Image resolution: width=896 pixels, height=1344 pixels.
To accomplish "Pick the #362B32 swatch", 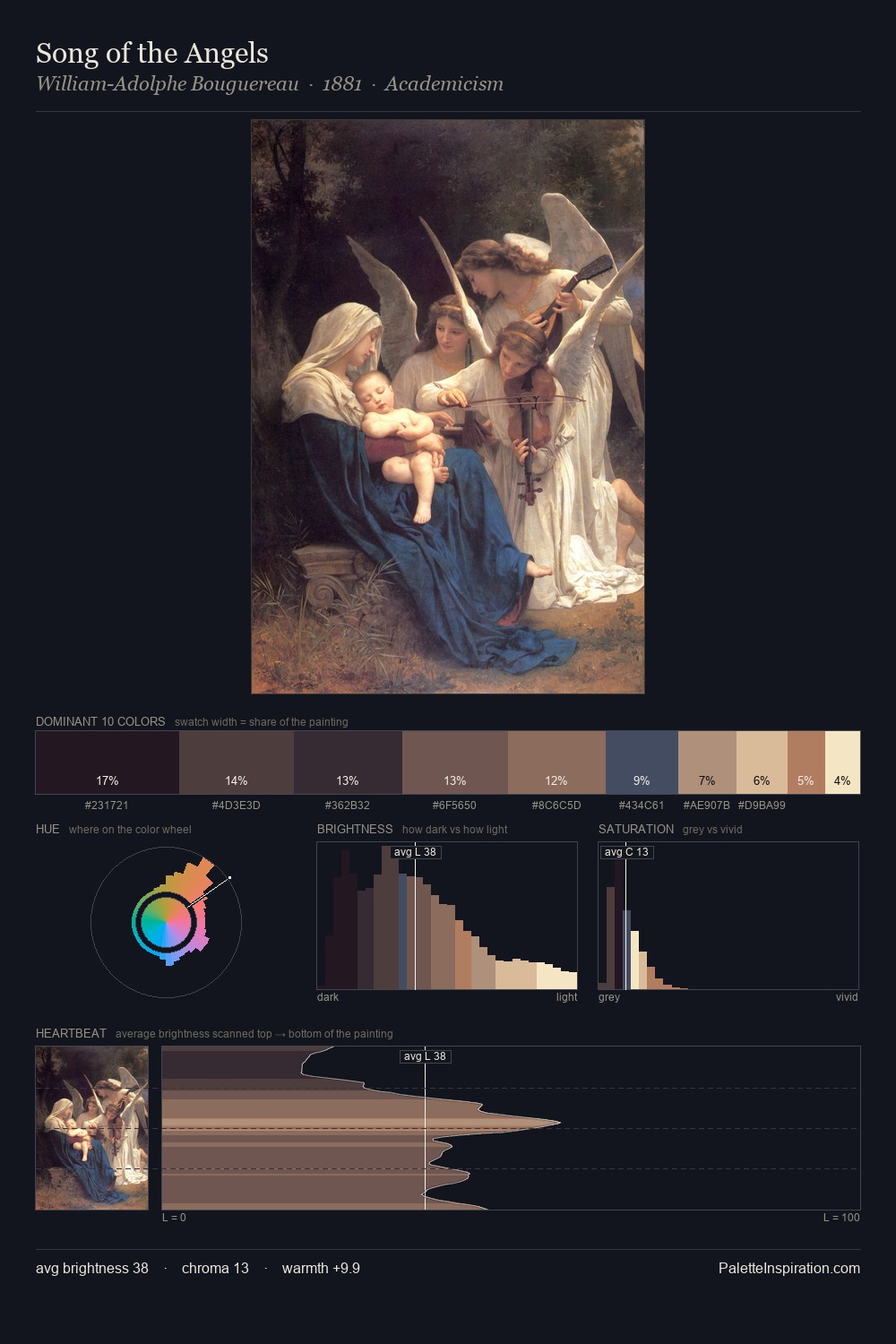I will coord(348,762).
